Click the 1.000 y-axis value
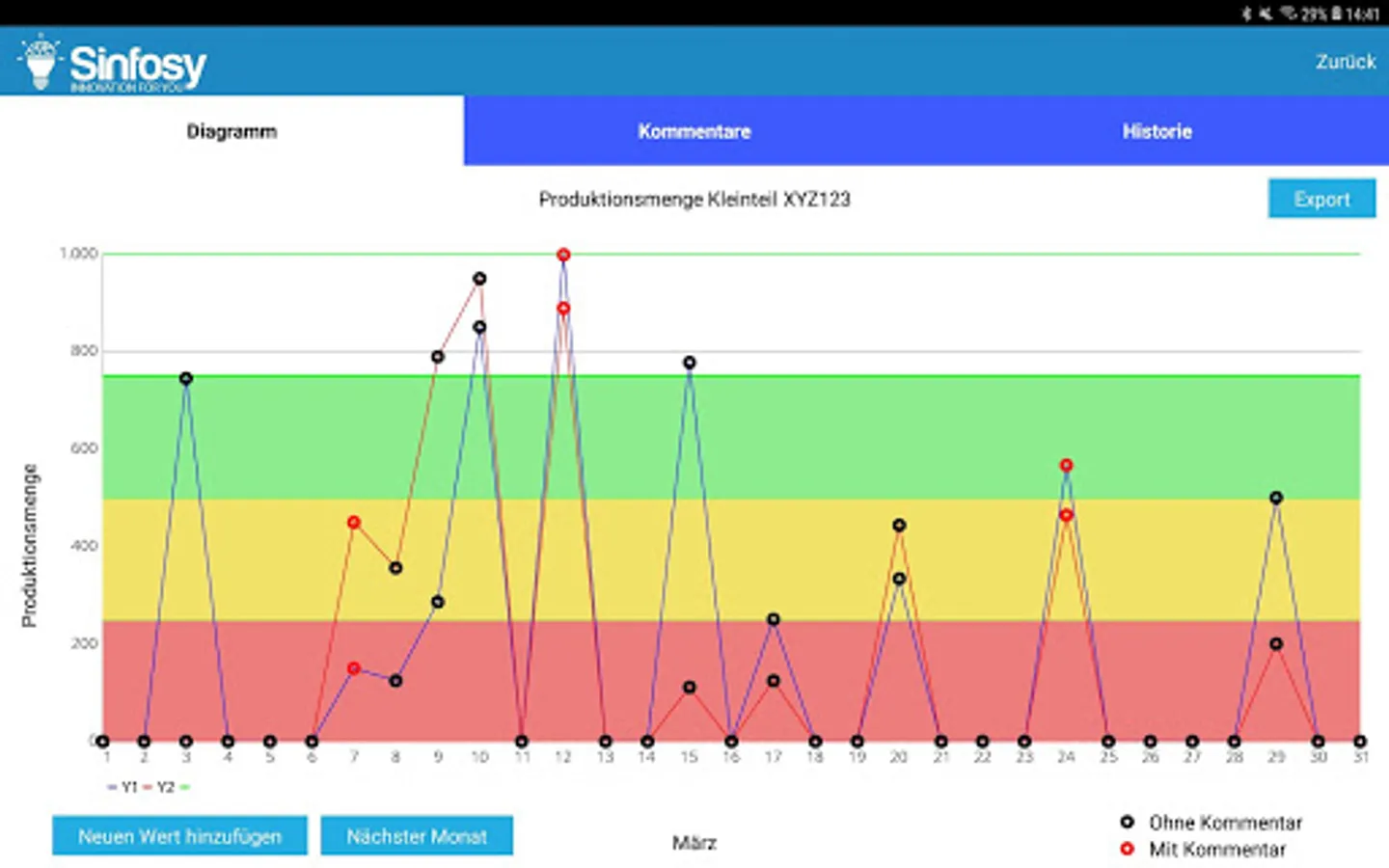The image size is (1389, 868). point(79,254)
